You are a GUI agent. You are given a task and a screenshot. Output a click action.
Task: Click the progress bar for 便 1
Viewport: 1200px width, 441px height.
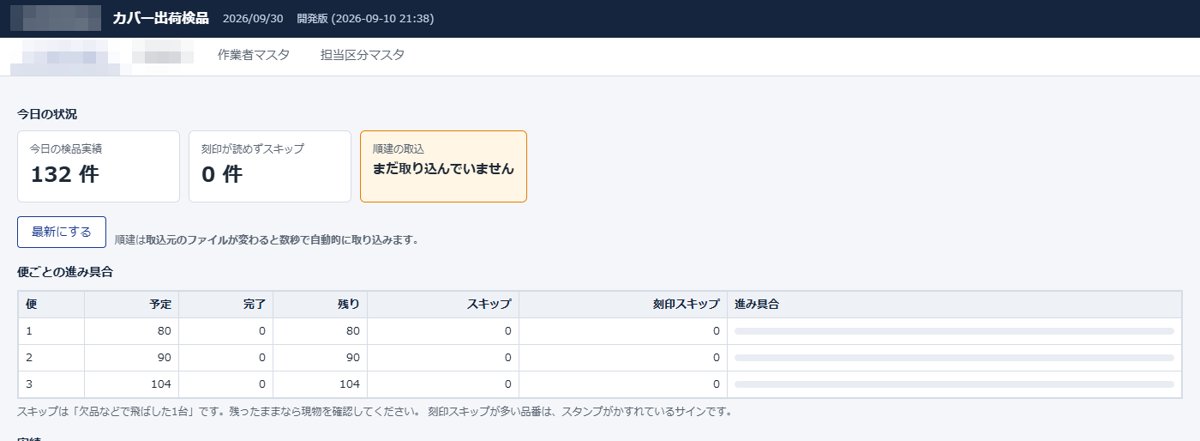point(954,331)
